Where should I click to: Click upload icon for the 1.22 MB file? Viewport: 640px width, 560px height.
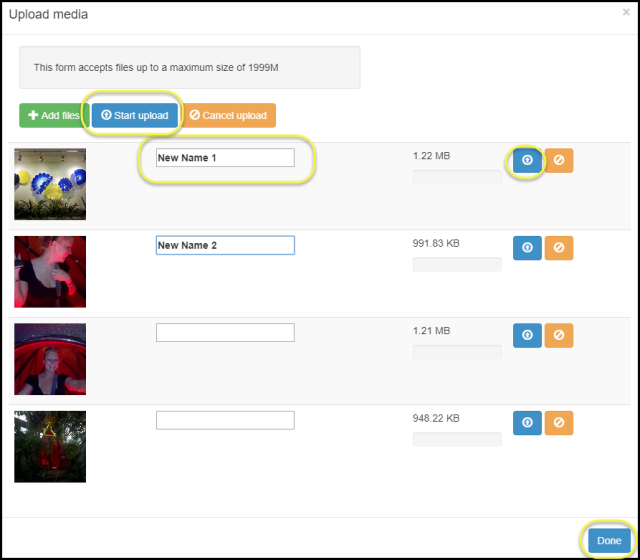click(x=527, y=160)
